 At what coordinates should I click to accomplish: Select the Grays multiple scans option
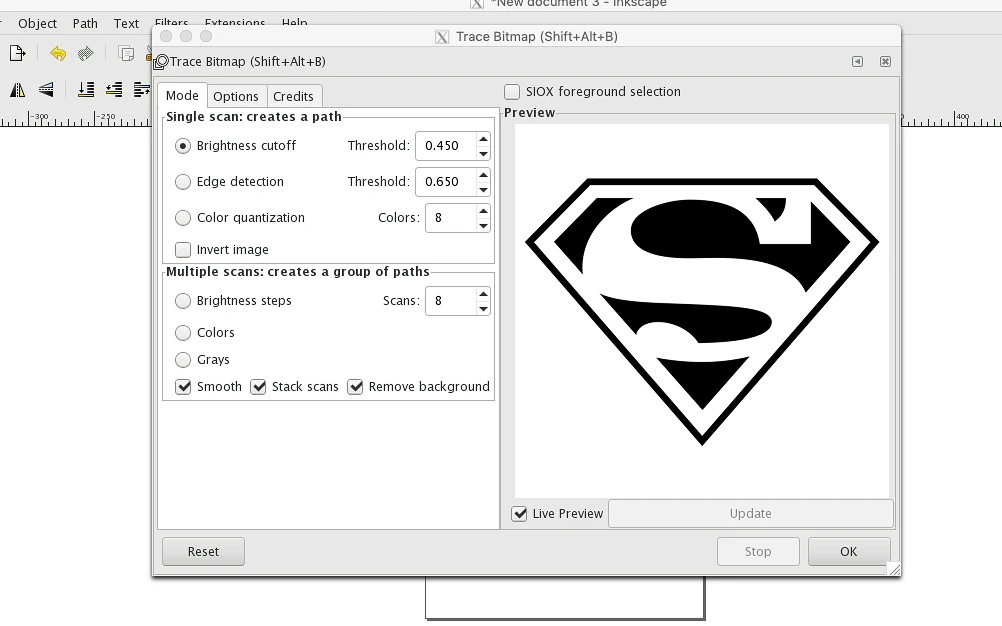(x=183, y=360)
